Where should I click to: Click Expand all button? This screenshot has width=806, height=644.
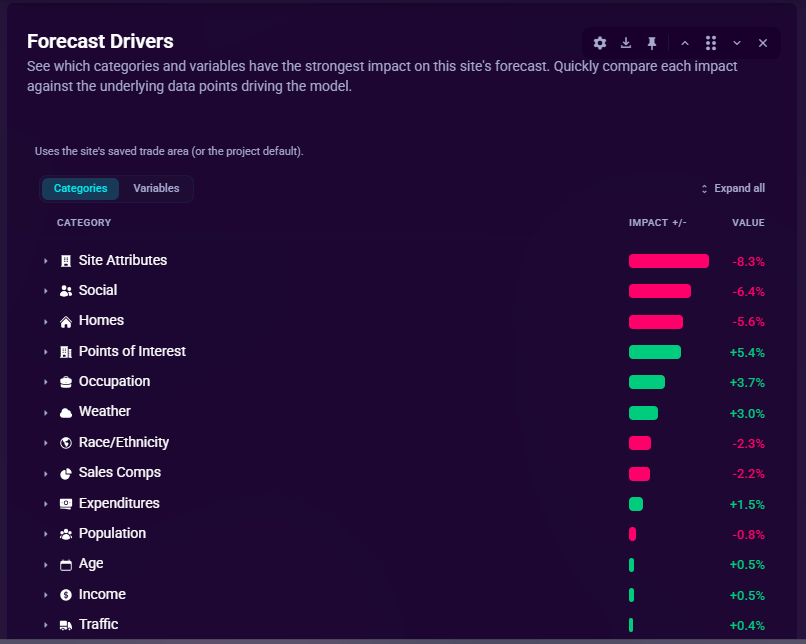[x=733, y=189]
